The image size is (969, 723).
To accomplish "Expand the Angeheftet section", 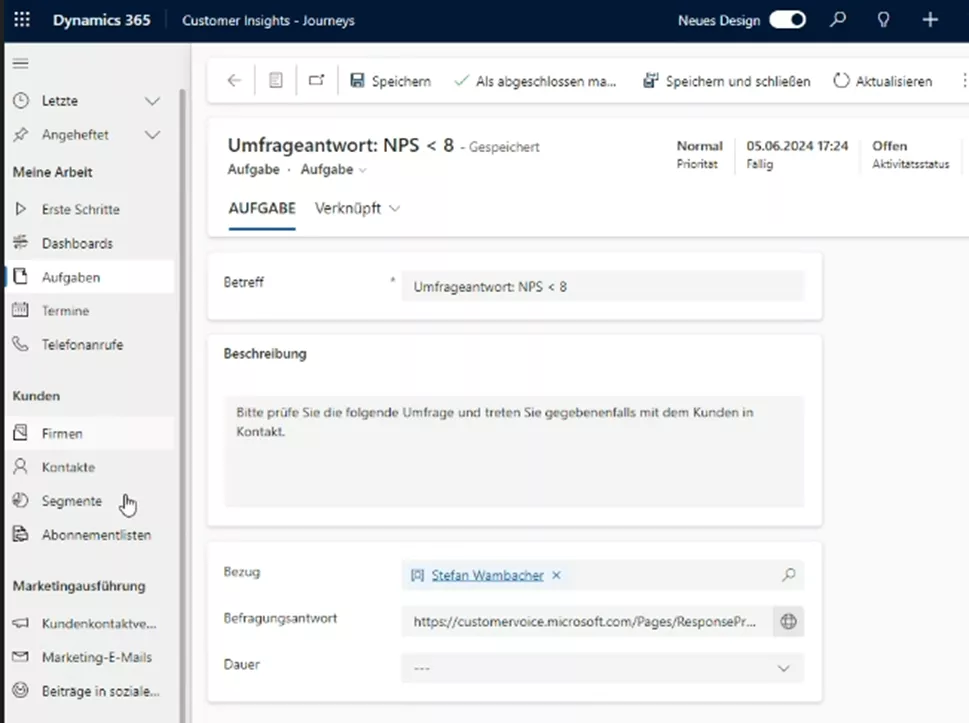I will (x=152, y=134).
